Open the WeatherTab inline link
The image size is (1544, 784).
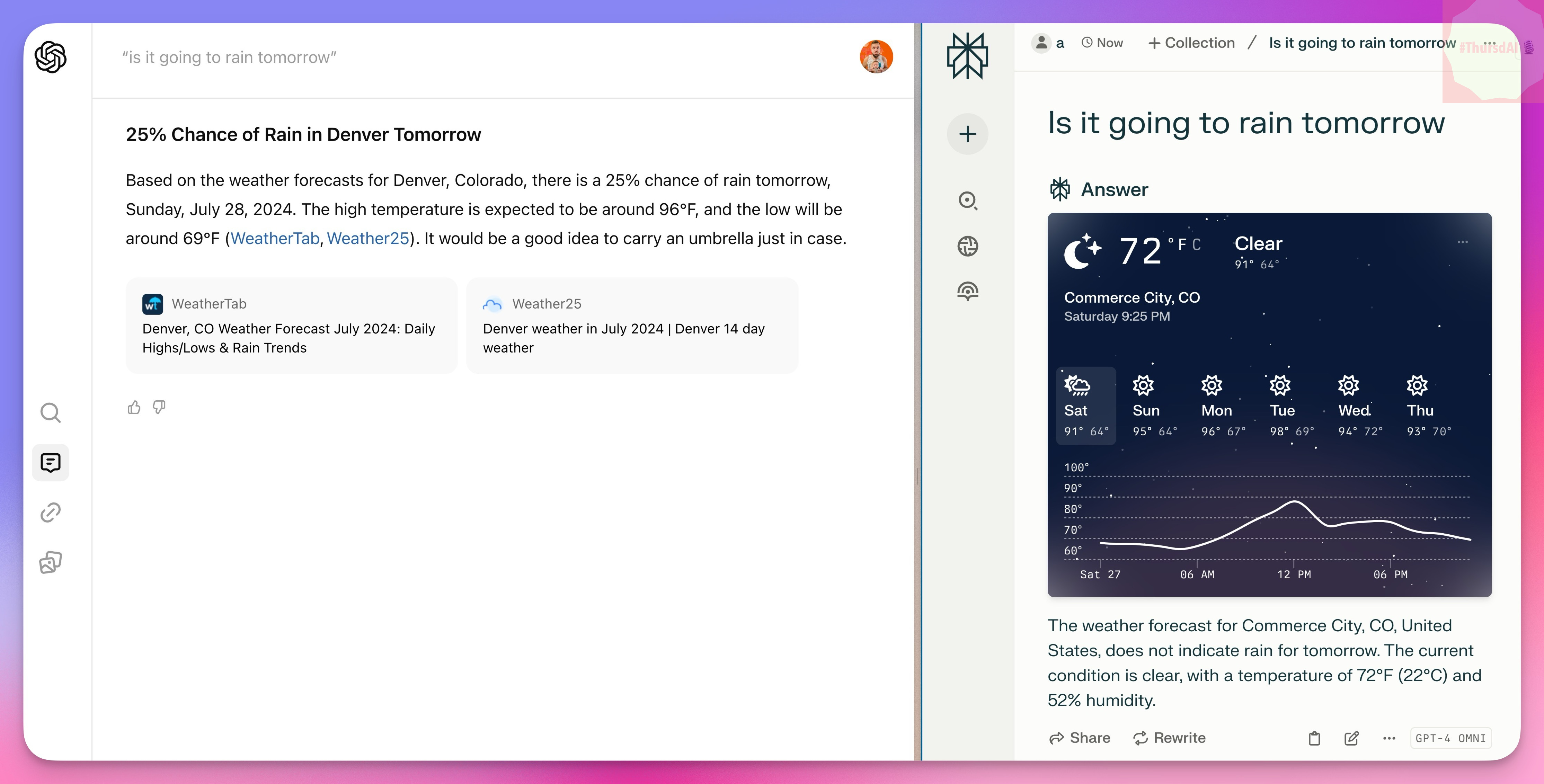(275, 239)
